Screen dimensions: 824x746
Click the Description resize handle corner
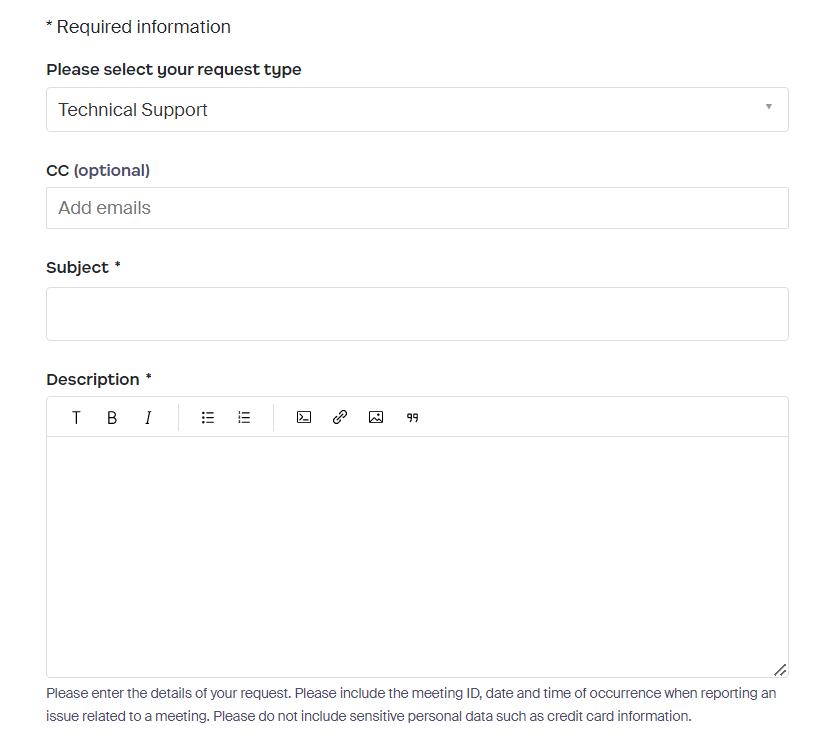point(779,669)
